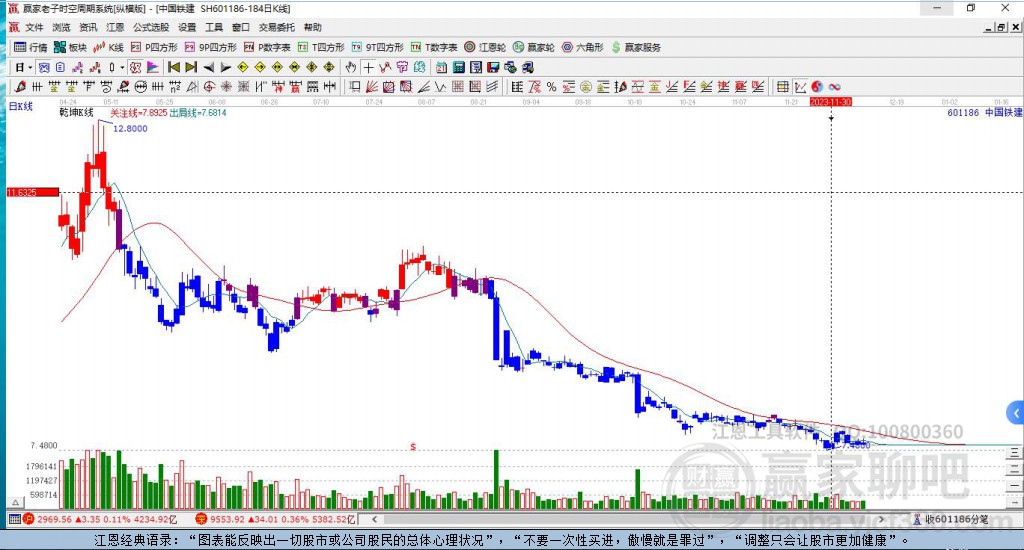Click the highlighted date 2023-11-30 marker
Viewport: 1024px width, 550px height.
click(831, 102)
